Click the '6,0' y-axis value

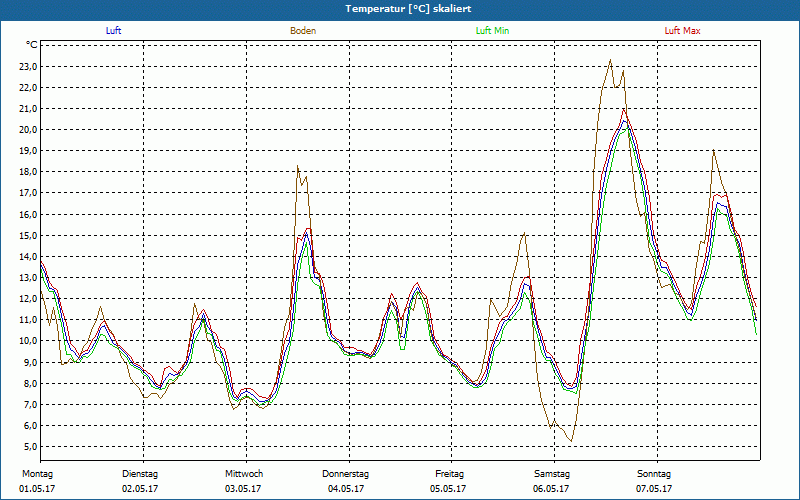[30, 426]
